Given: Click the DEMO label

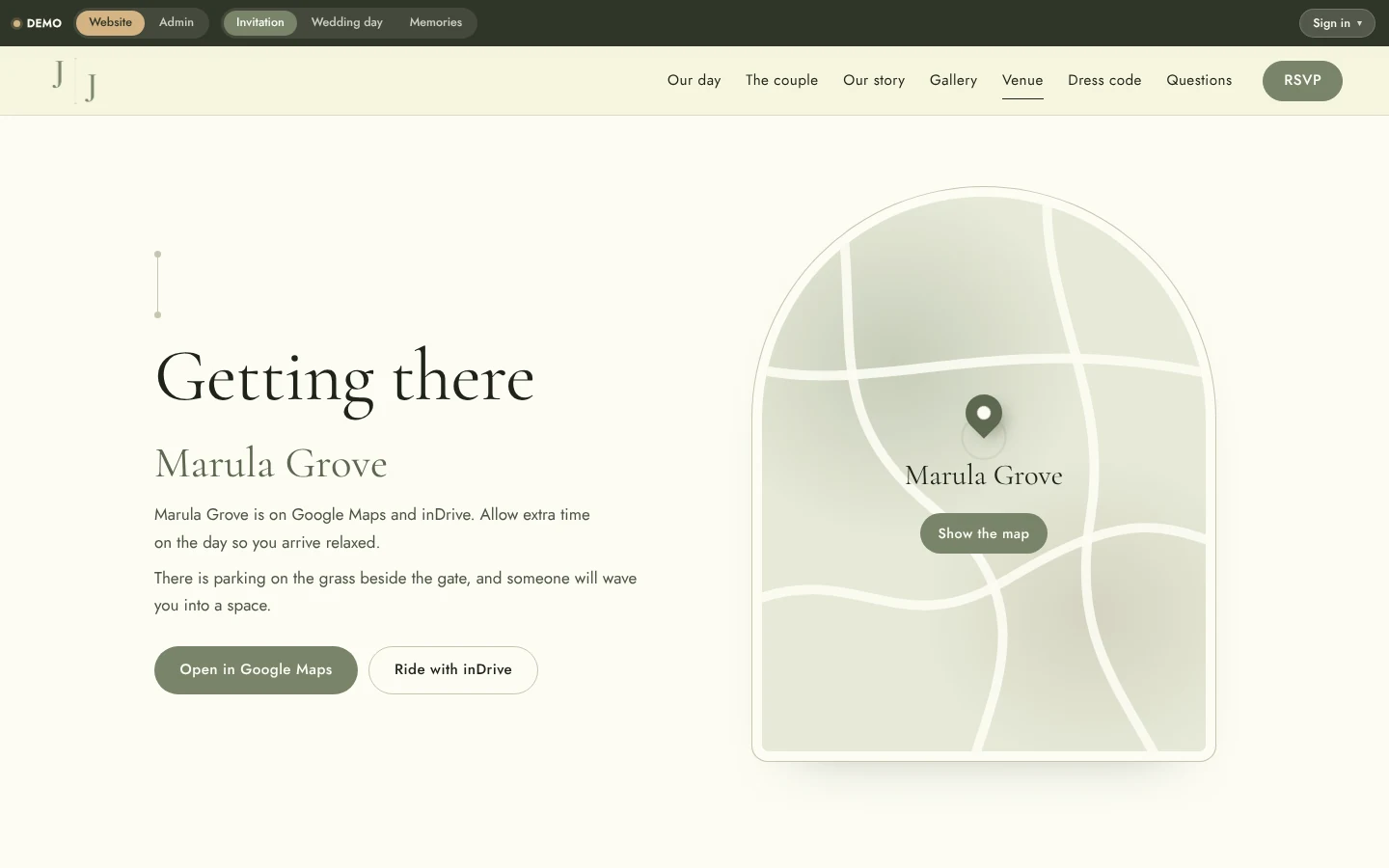Looking at the screenshot, I should click(x=37, y=23).
